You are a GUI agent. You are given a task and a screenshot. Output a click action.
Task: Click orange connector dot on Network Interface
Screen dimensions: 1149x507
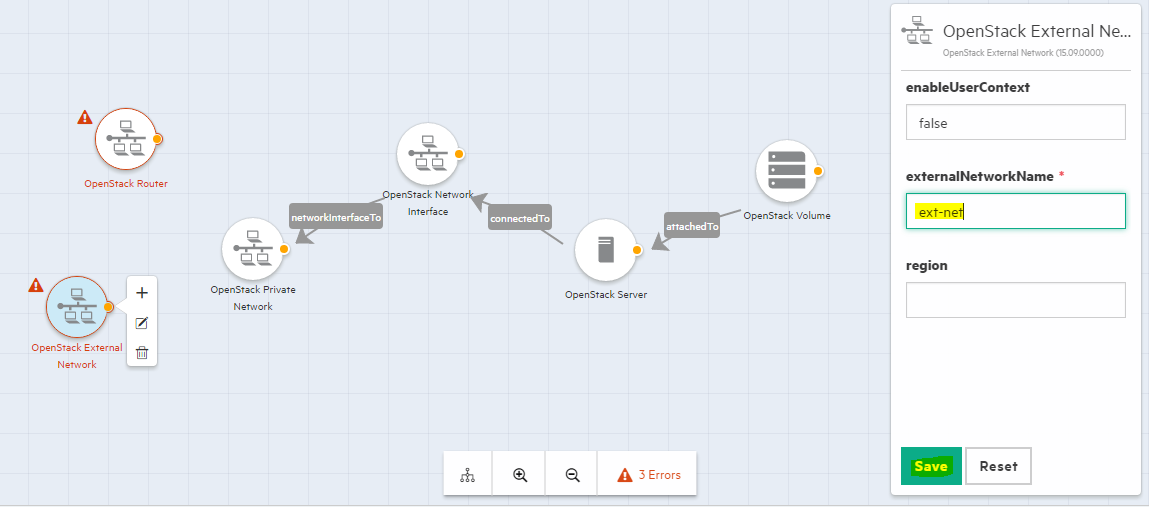coord(459,155)
